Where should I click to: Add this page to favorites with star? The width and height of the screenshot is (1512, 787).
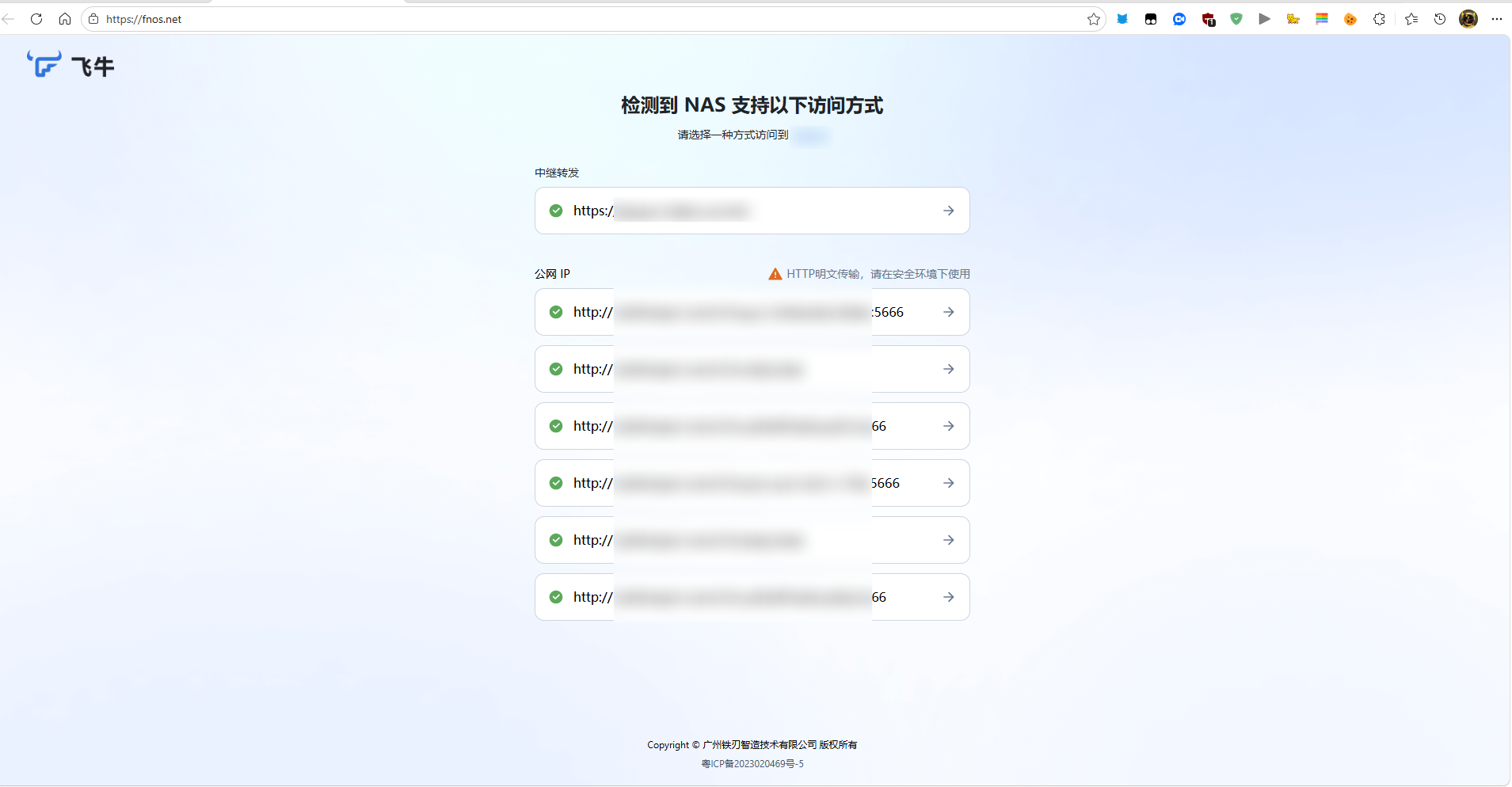coord(1094,19)
